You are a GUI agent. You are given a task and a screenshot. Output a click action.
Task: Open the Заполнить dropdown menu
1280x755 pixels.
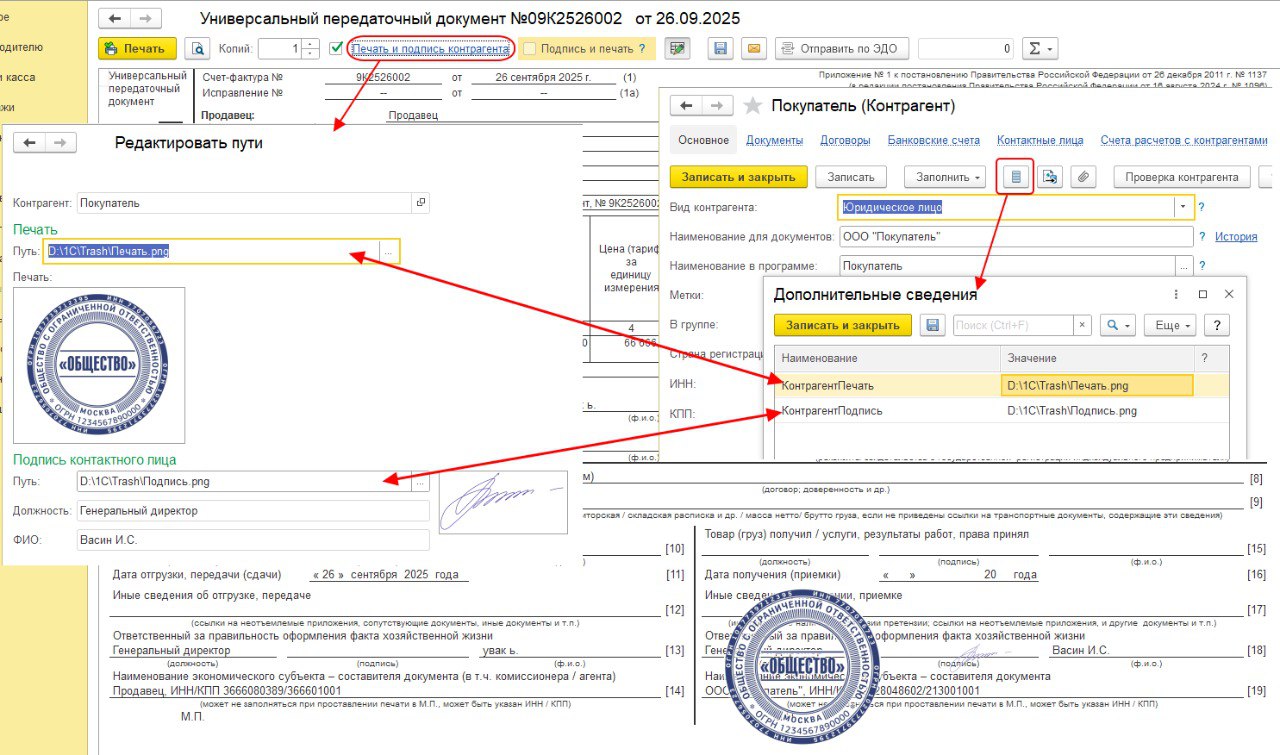[944, 177]
